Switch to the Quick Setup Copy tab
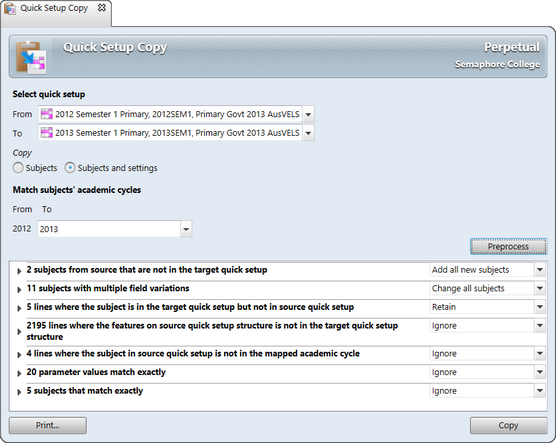Viewport: 556px width, 443px height. click(54, 8)
